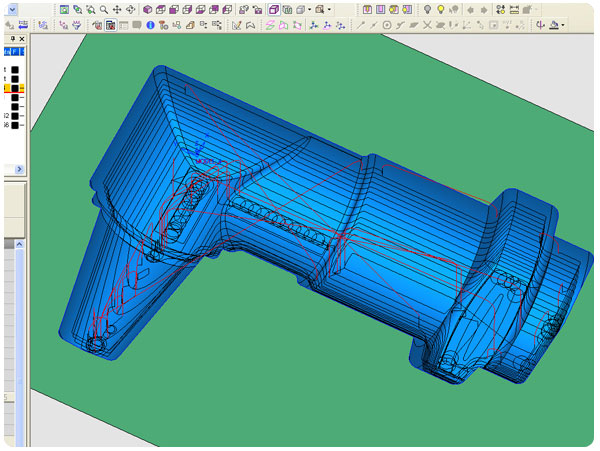Activate the Pan view tool
This screenshot has width=600, height=451.
[x=117, y=9]
